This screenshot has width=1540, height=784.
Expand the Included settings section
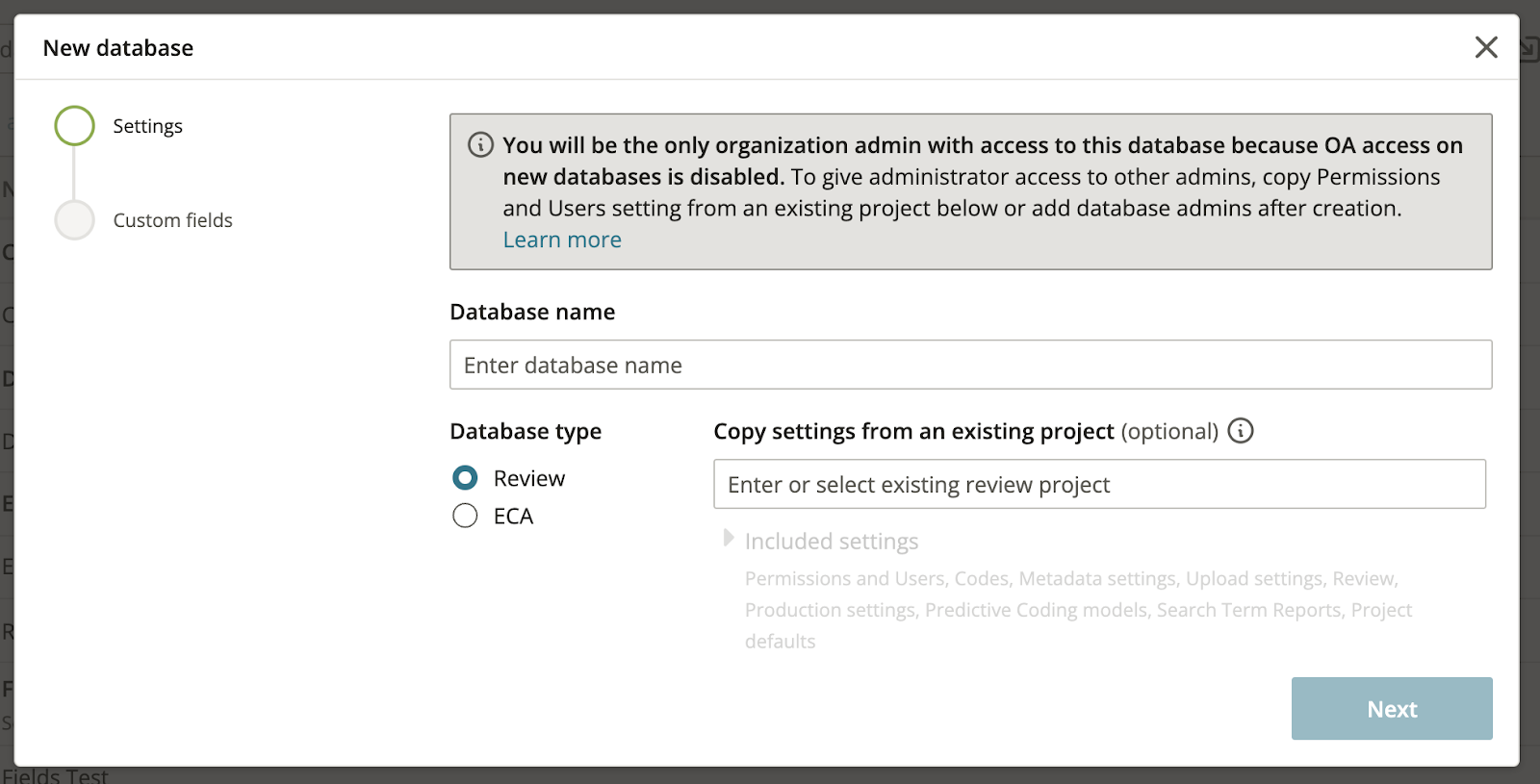(729, 538)
